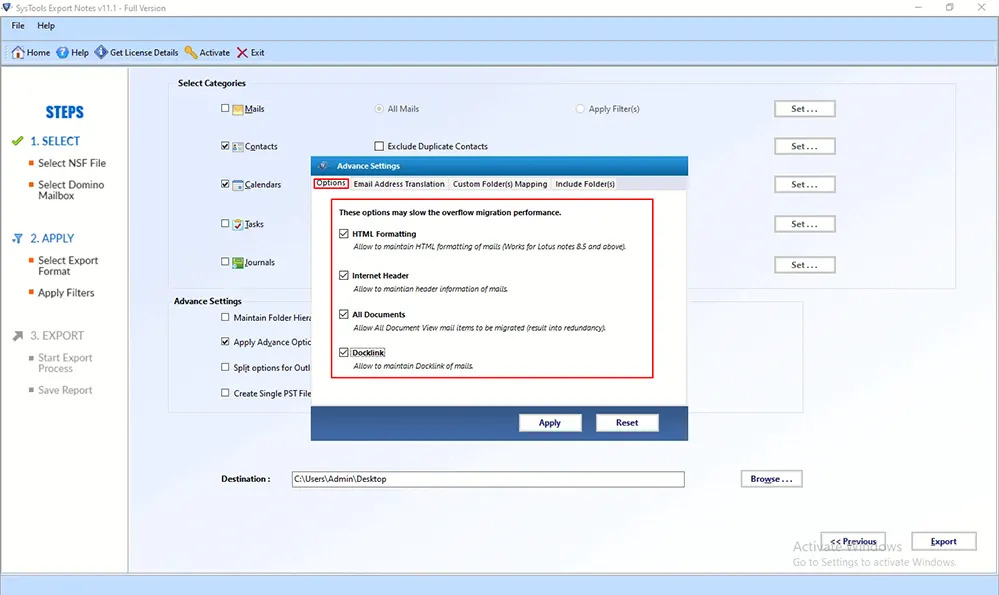The width and height of the screenshot is (999, 595).
Task: Click Set button for Mails row
Action: (x=805, y=109)
